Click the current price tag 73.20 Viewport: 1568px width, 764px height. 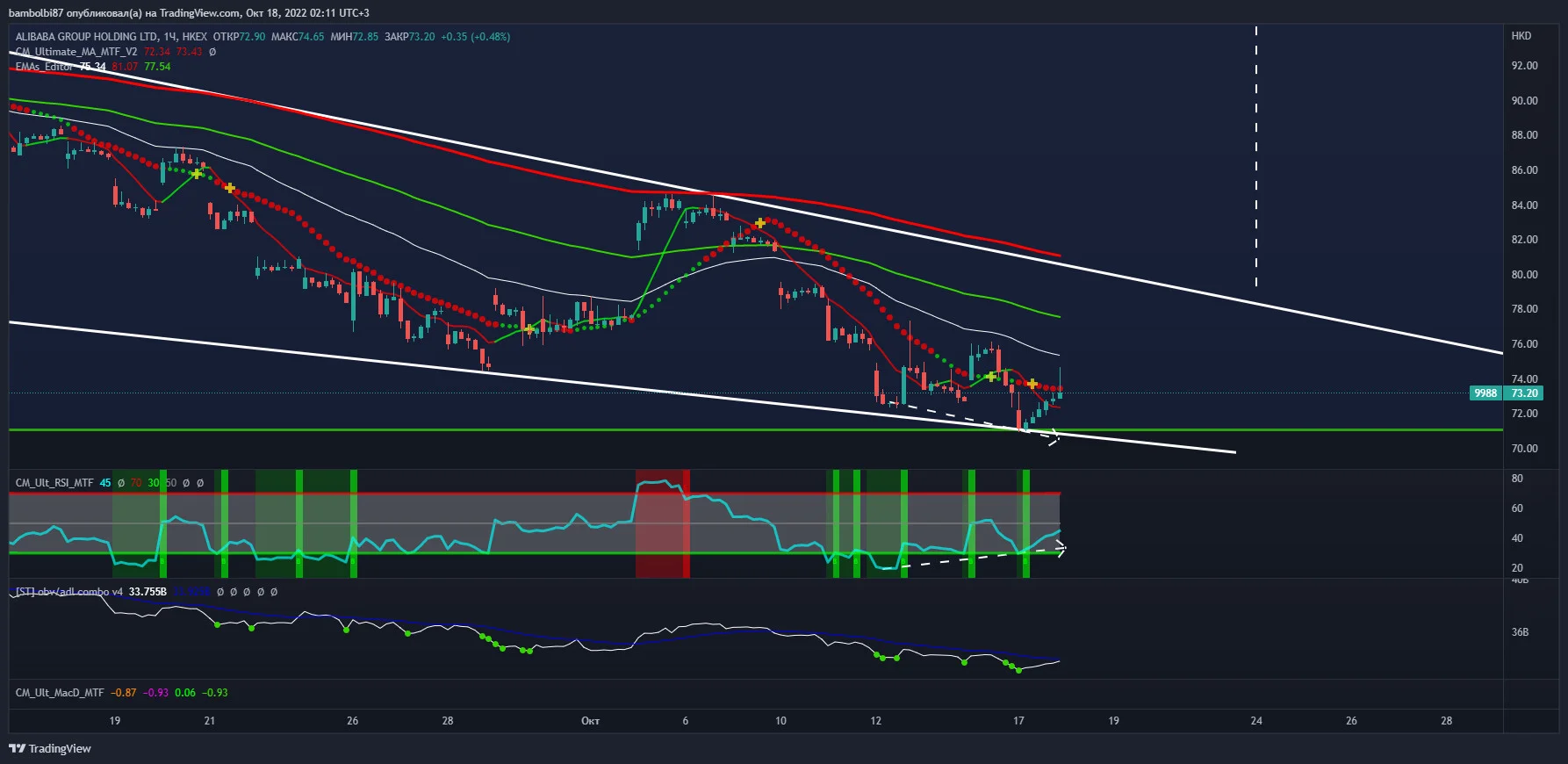point(1524,393)
